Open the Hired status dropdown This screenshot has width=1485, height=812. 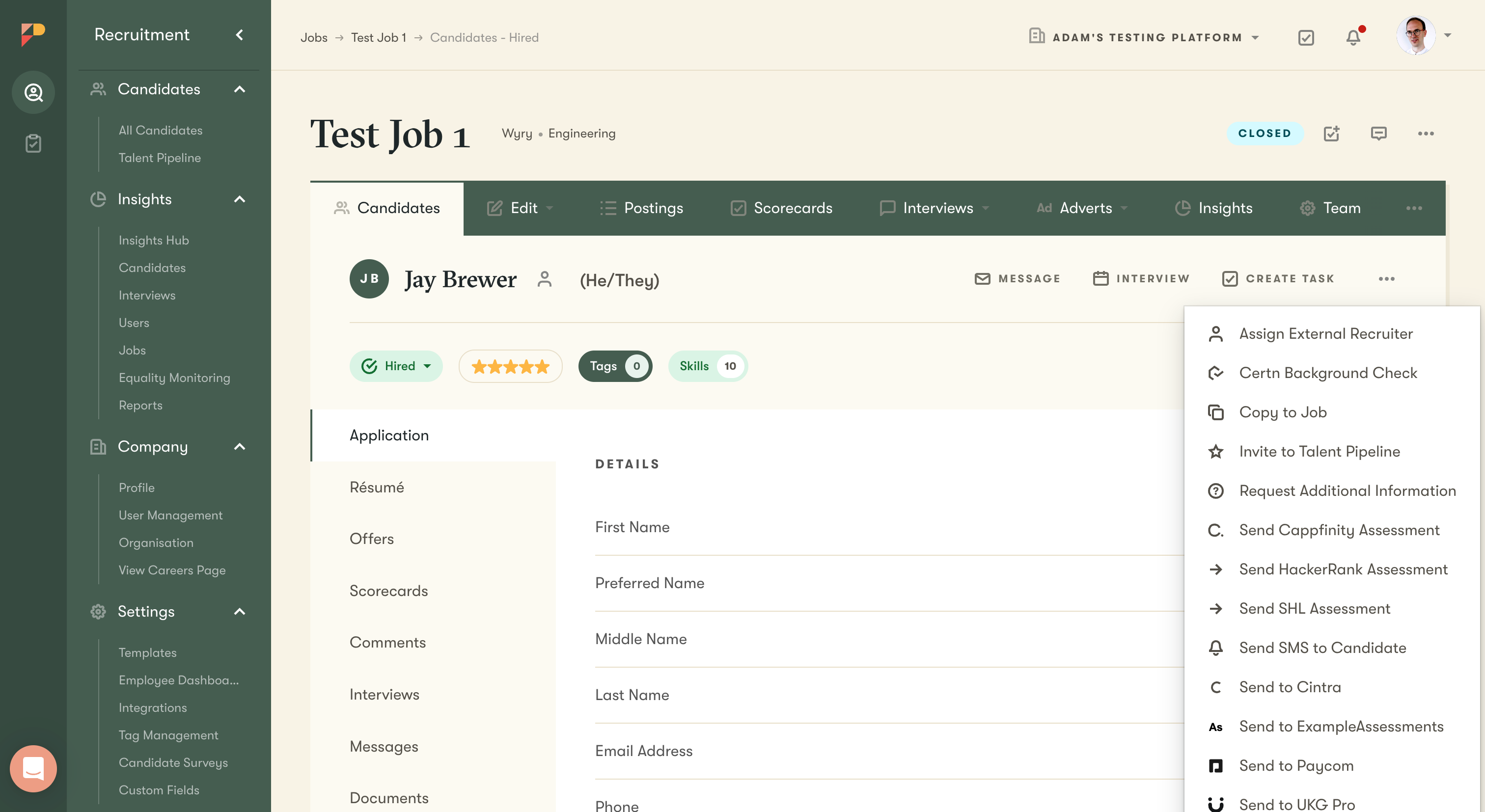[x=396, y=366]
